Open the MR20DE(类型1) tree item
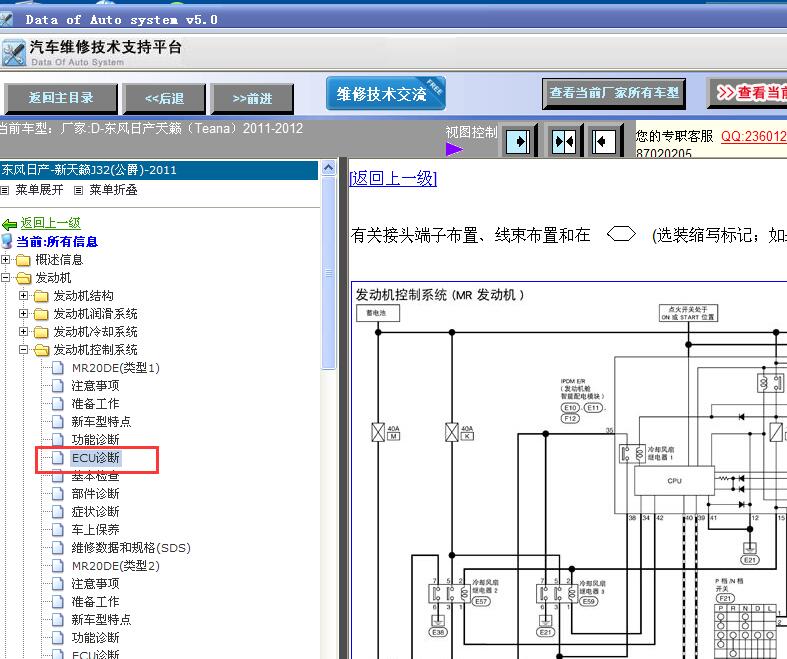This screenshot has width=787, height=659. tap(115, 368)
